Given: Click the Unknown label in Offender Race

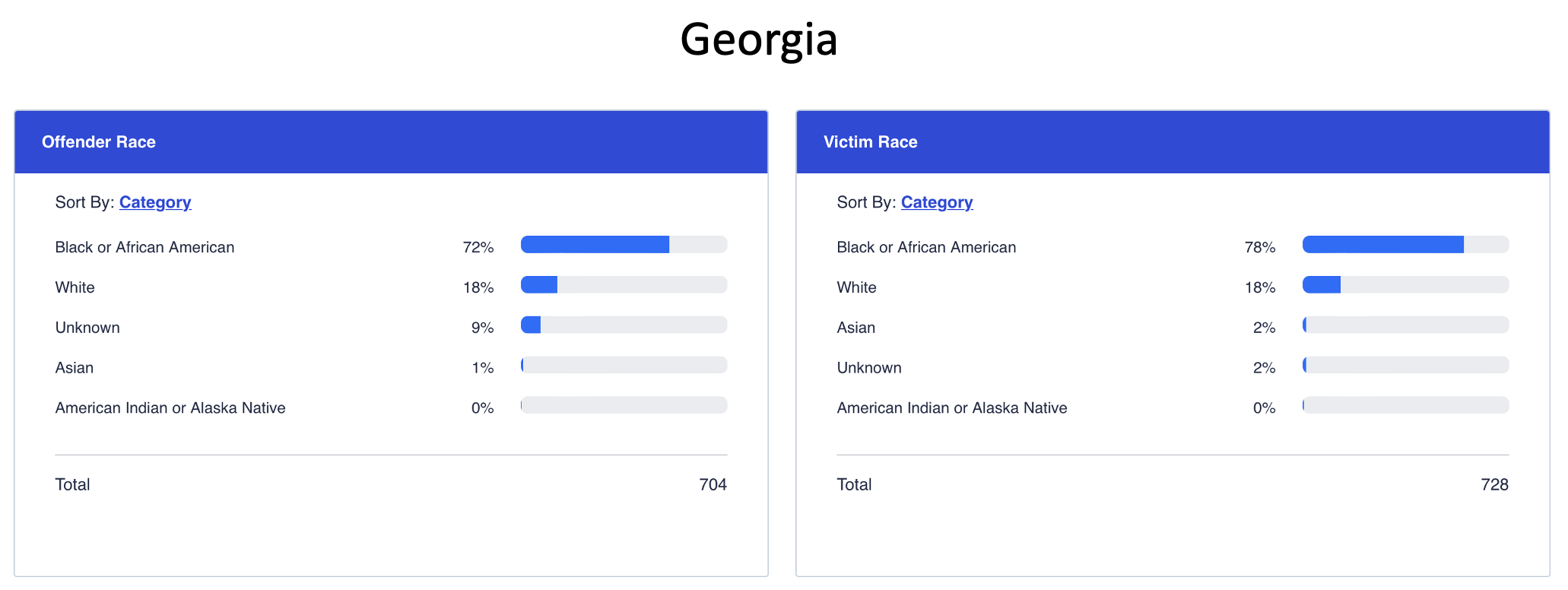Looking at the screenshot, I should [87, 328].
